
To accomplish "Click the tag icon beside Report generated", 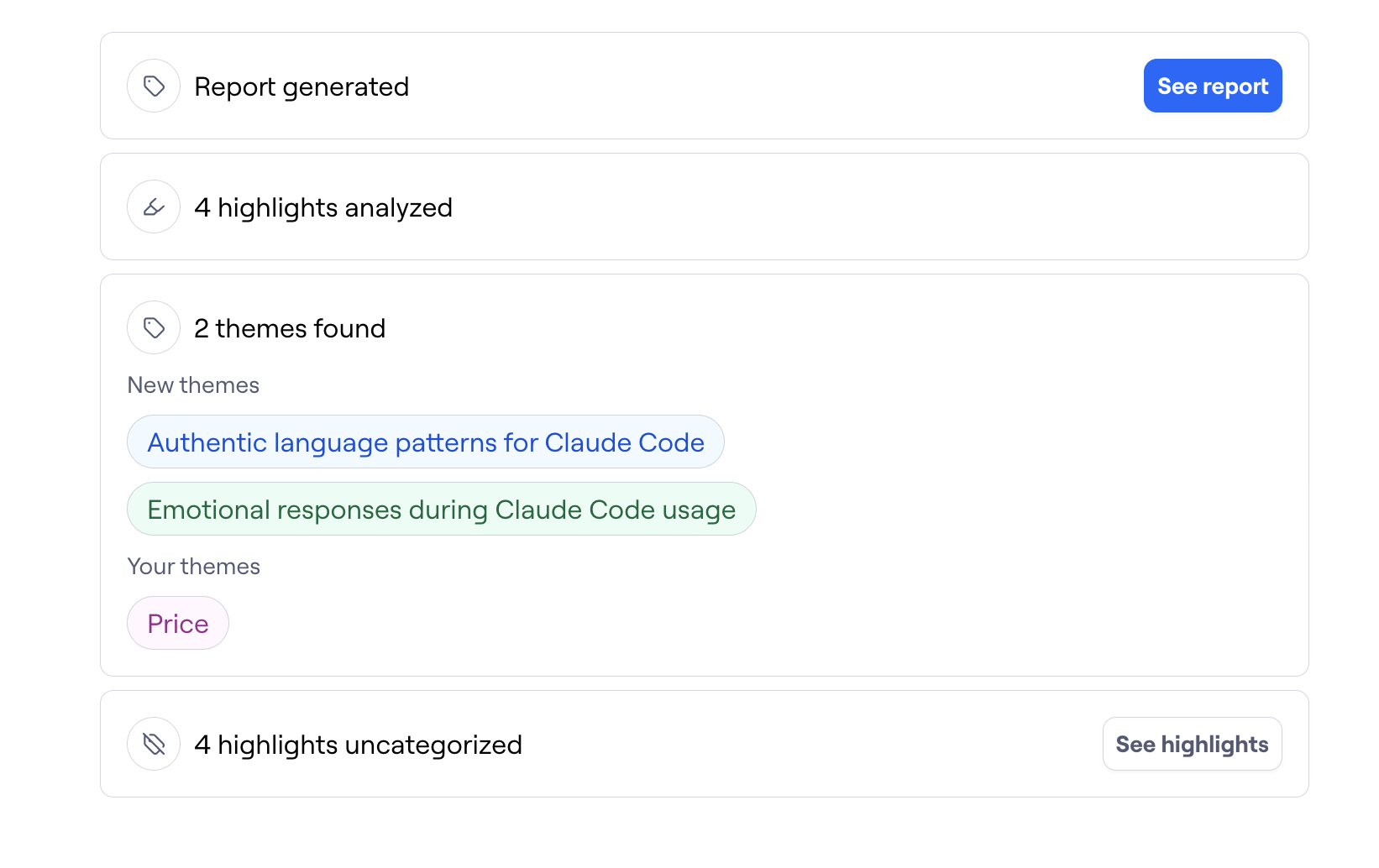I will point(154,86).
